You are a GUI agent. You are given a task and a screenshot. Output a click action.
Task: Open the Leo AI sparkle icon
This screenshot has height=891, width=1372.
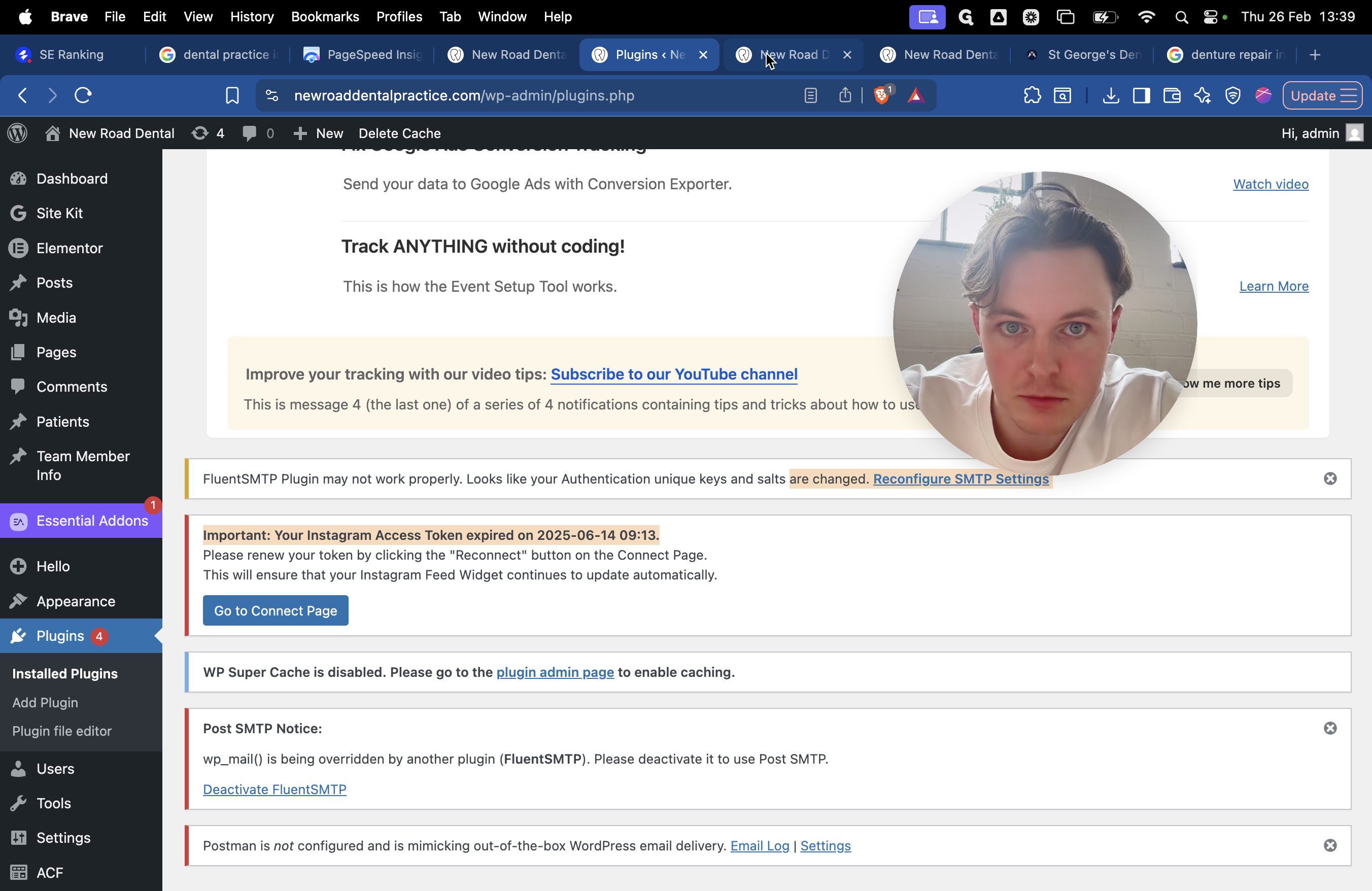(1202, 95)
